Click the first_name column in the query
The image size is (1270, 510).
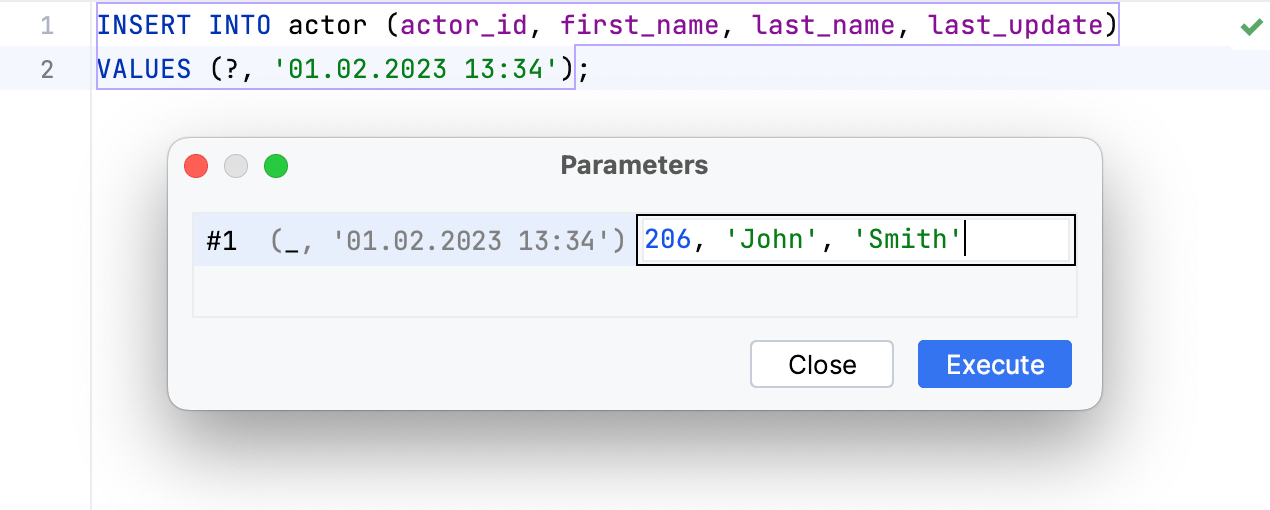639,26
